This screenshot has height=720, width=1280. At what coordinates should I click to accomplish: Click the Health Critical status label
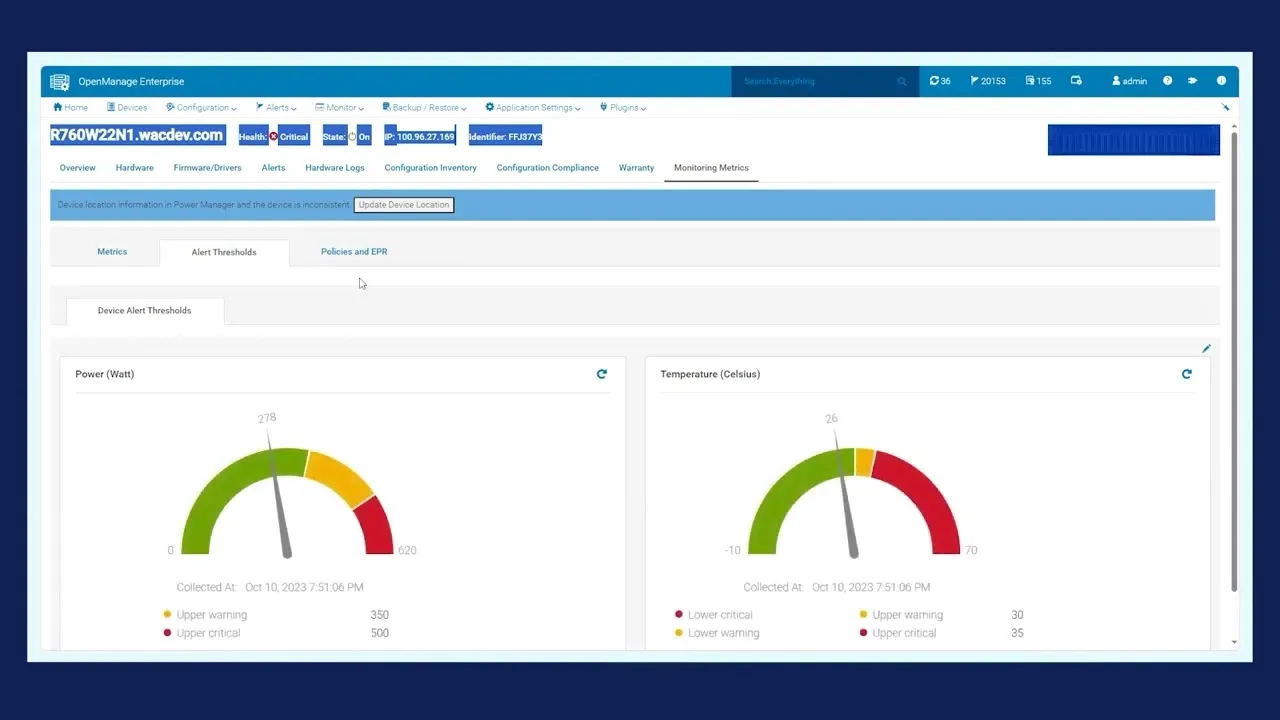(x=274, y=137)
